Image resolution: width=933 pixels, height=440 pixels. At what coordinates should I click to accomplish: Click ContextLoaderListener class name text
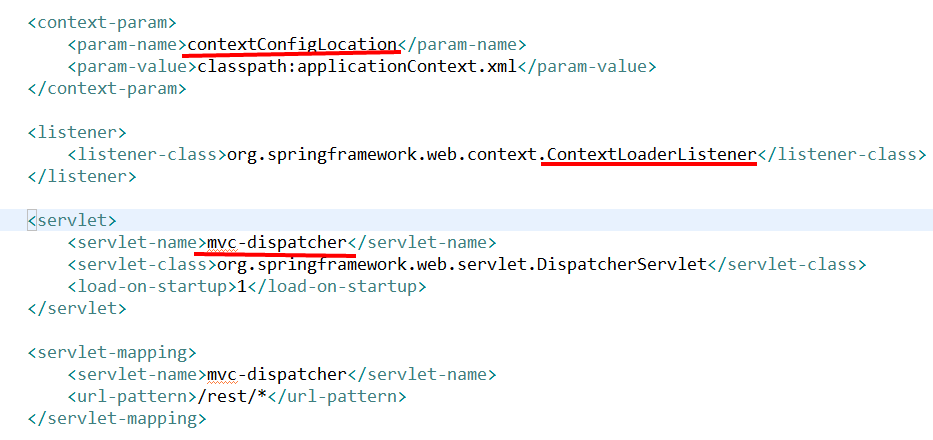click(652, 154)
